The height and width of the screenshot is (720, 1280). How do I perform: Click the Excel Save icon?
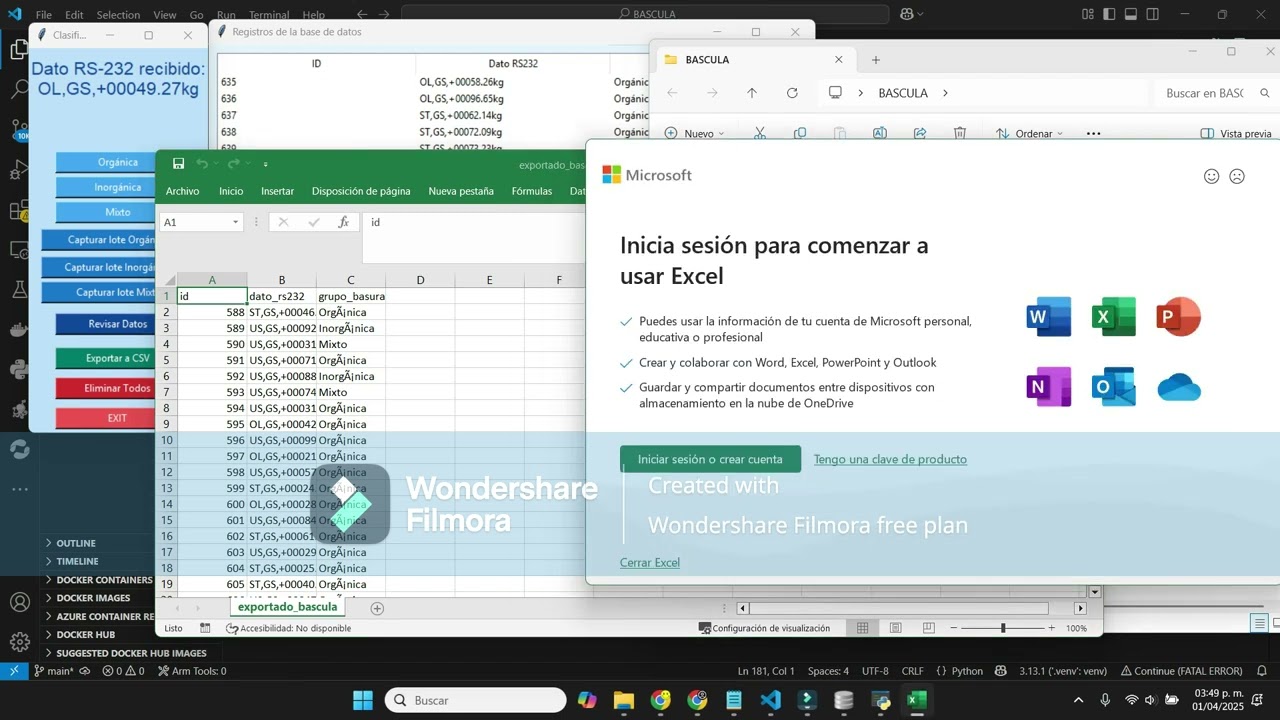point(178,164)
